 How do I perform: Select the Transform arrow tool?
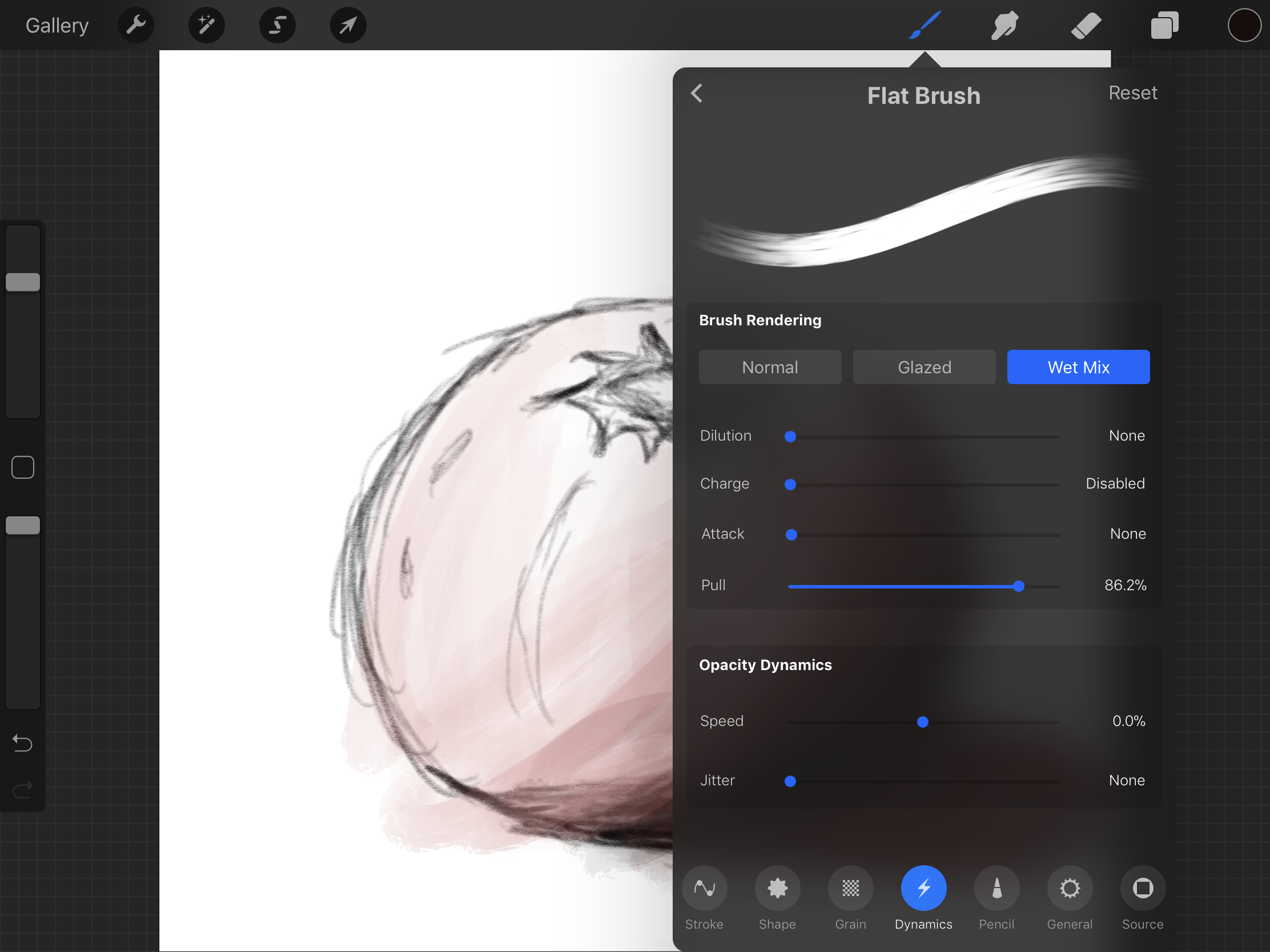(348, 25)
